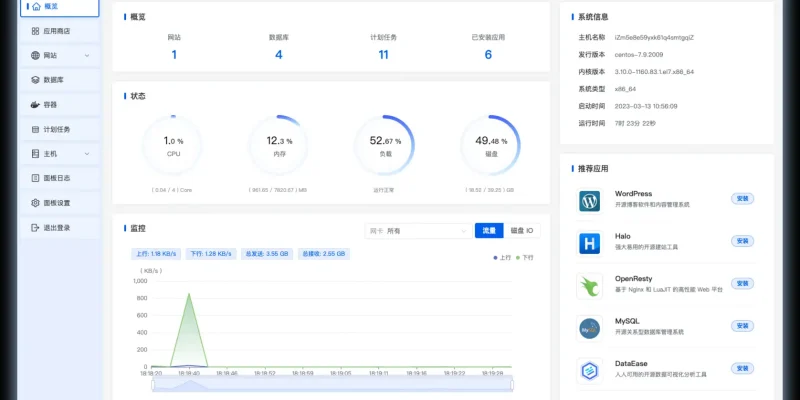Image resolution: width=800 pixels, height=400 pixels.
Task: Toggle the 上行 legend series dot
Action: (x=495, y=258)
